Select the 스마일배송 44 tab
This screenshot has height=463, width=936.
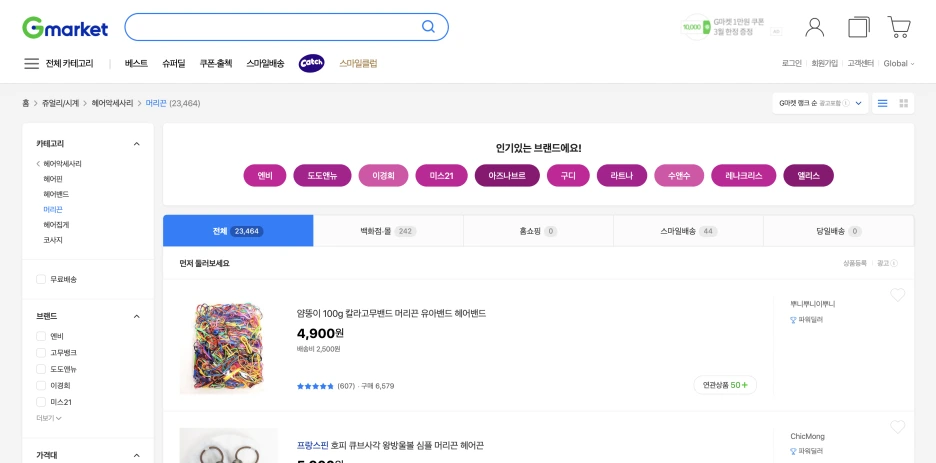[x=688, y=231]
